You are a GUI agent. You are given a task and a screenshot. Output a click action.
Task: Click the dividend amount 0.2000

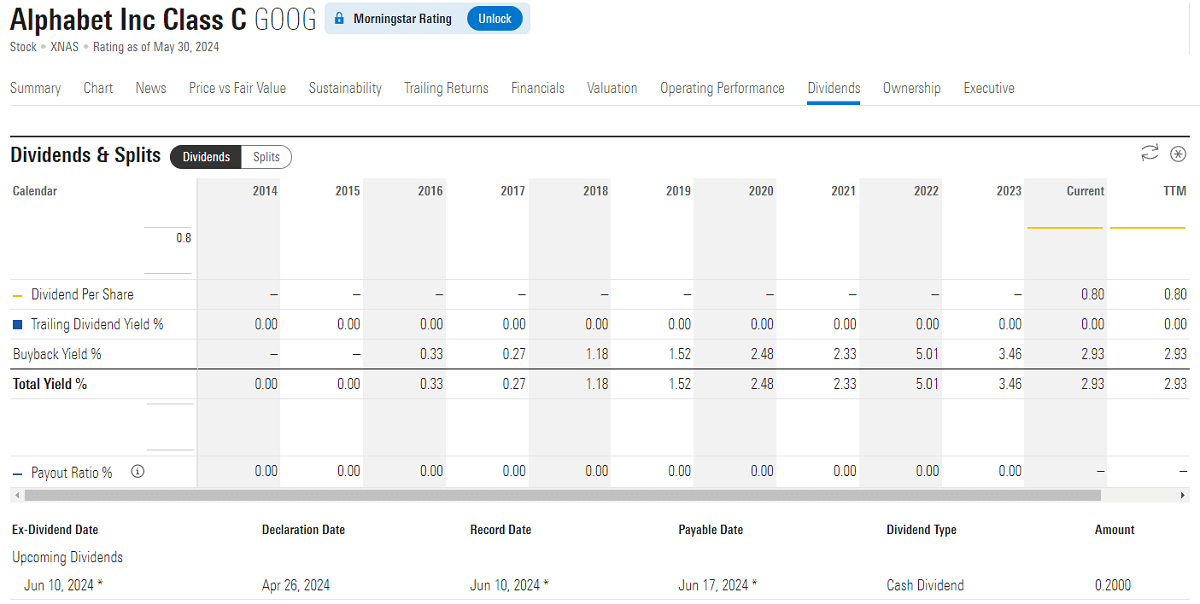(1113, 585)
